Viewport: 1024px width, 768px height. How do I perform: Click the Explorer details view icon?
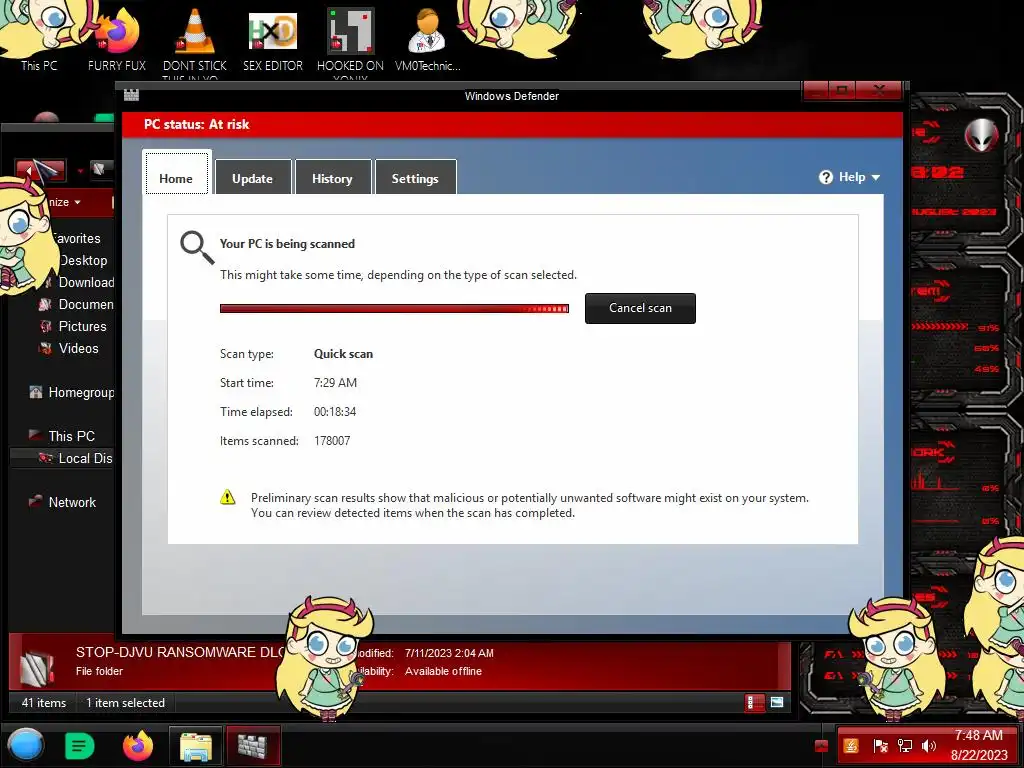click(x=754, y=703)
